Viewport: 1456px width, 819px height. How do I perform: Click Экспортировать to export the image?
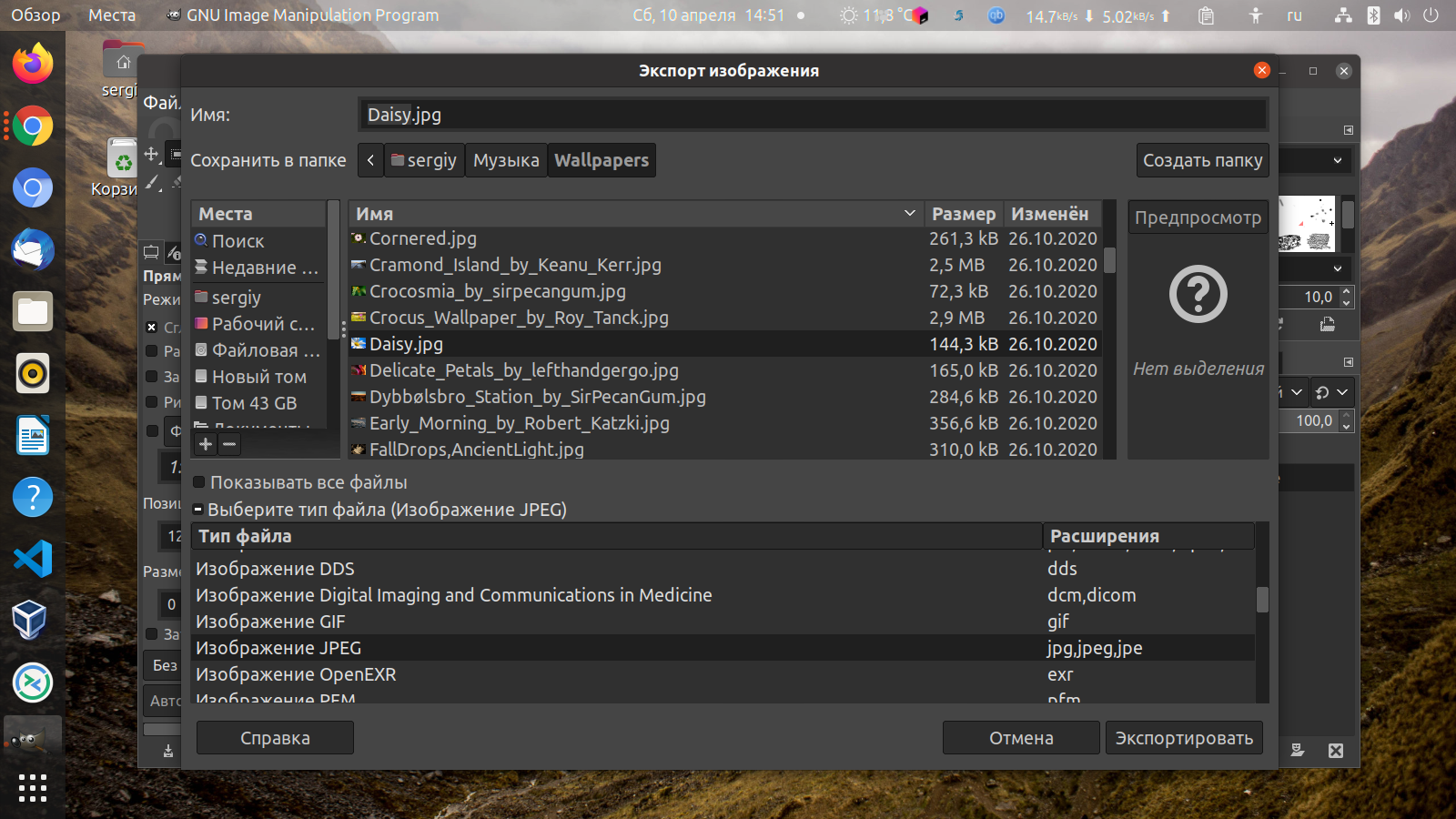pos(1184,738)
